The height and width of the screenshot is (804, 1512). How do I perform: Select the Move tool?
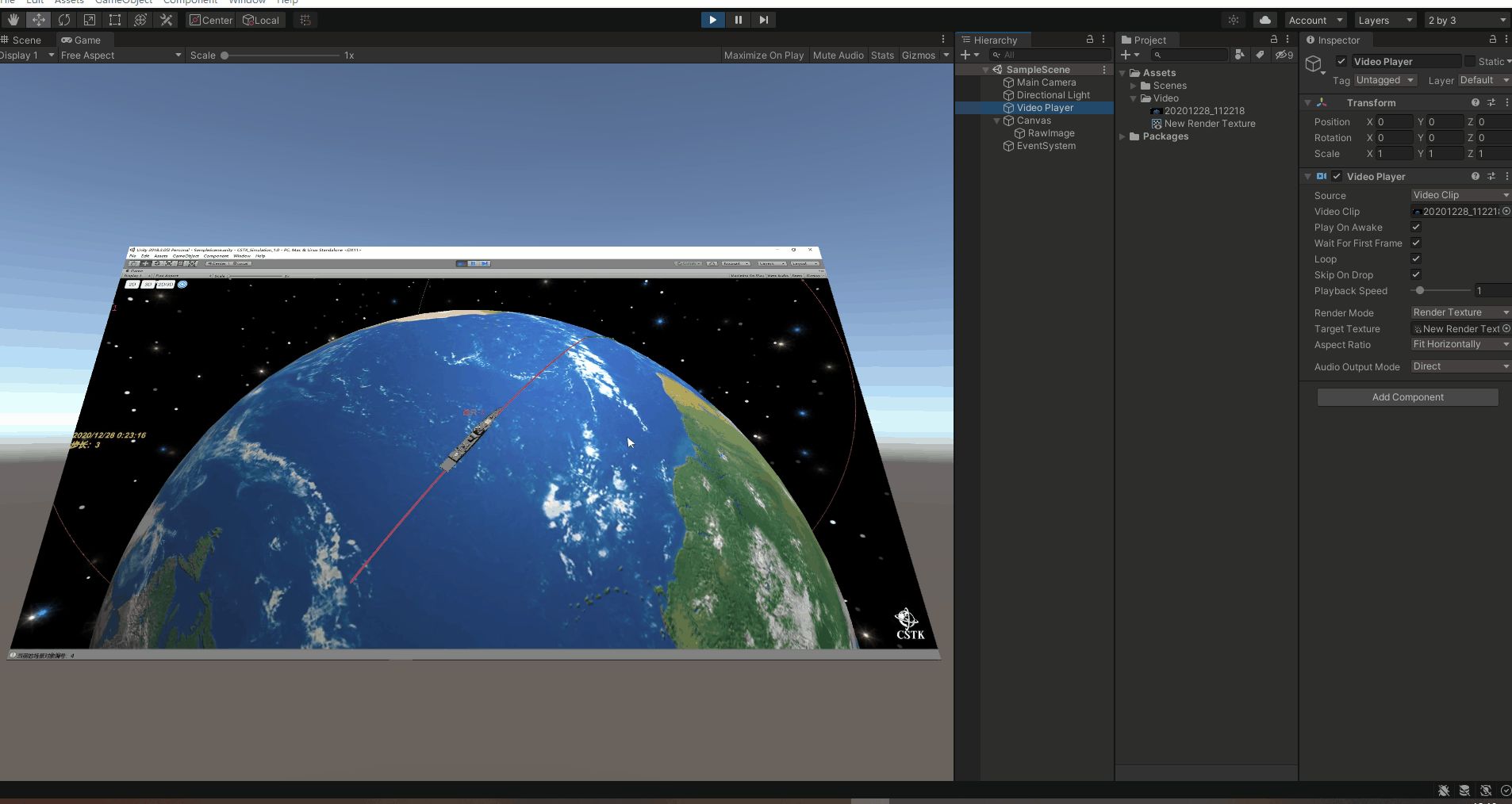(39, 20)
